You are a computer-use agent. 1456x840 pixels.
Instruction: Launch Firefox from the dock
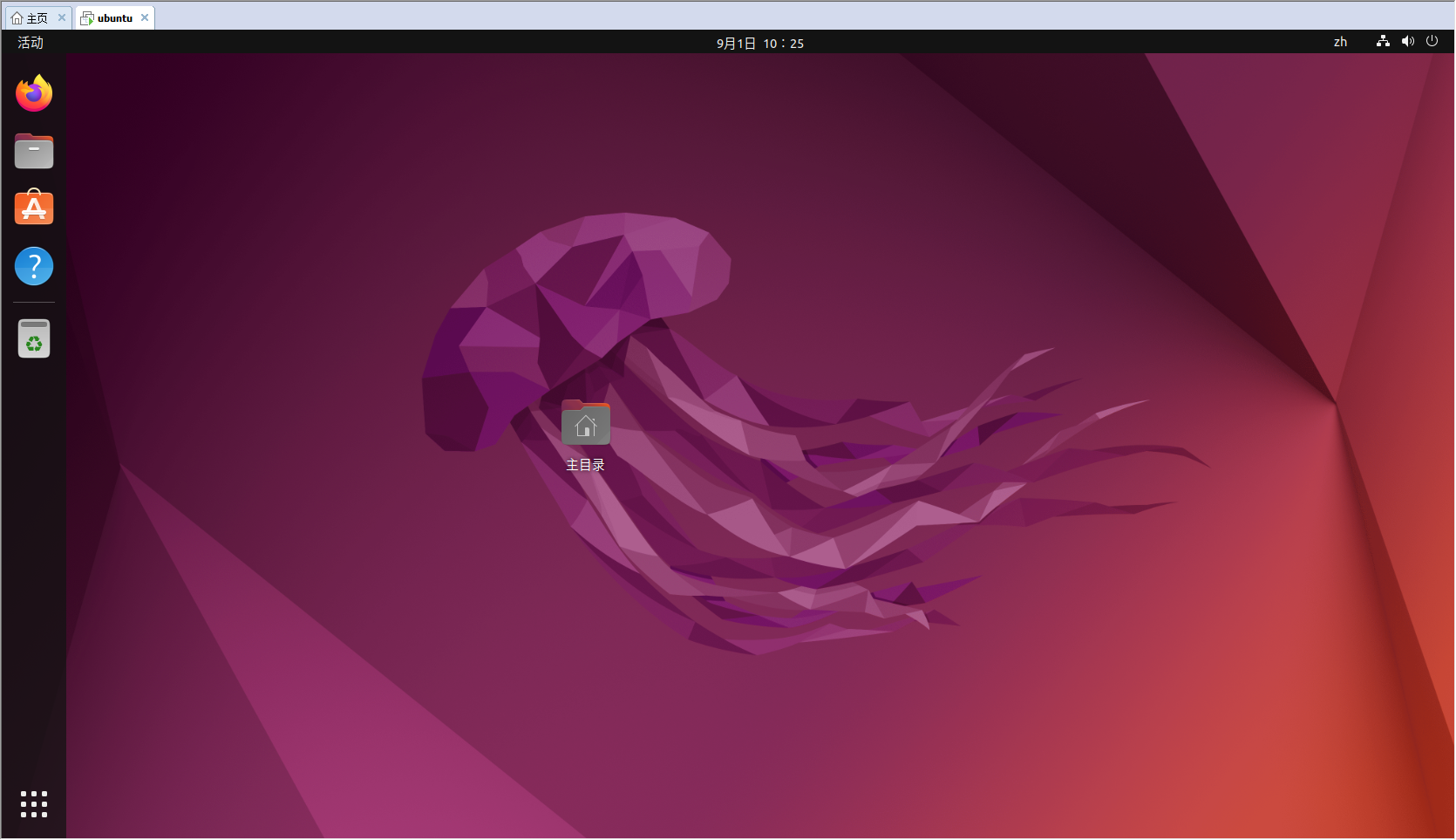pyautogui.click(x=34, y=93)
